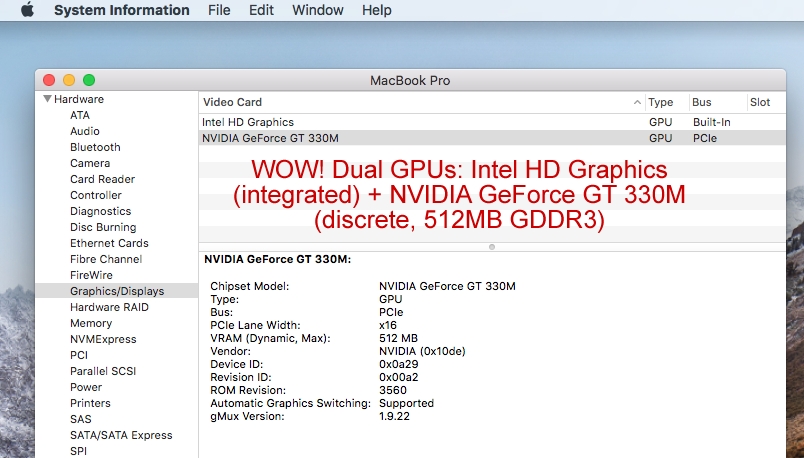
Task: Select Diagnostics in the sidebar
Action: pos(100,211)
